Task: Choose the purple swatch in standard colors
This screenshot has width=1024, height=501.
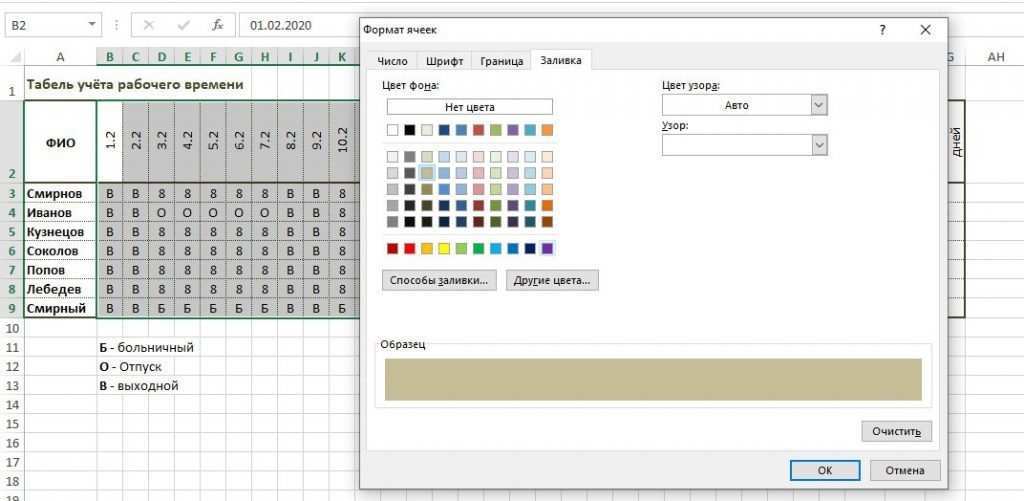Action: click(x=547, y=248)
